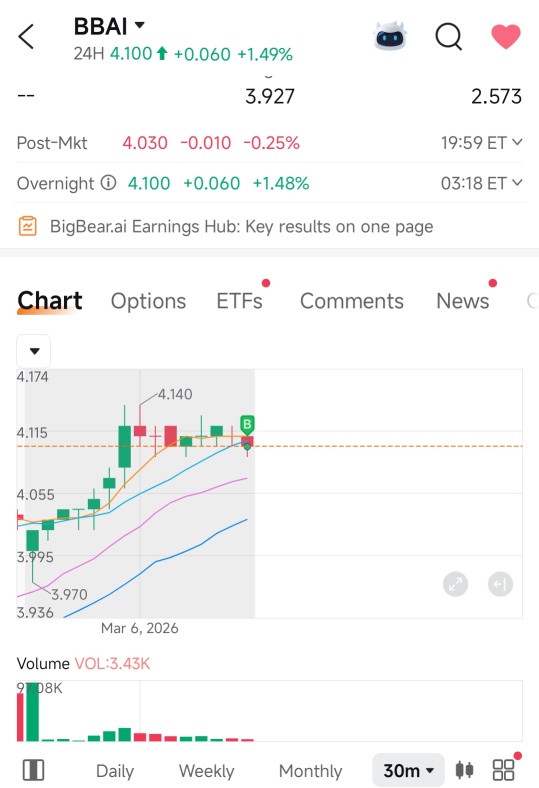
Task: Select the Daily timeframe
Action: point(115,771)
